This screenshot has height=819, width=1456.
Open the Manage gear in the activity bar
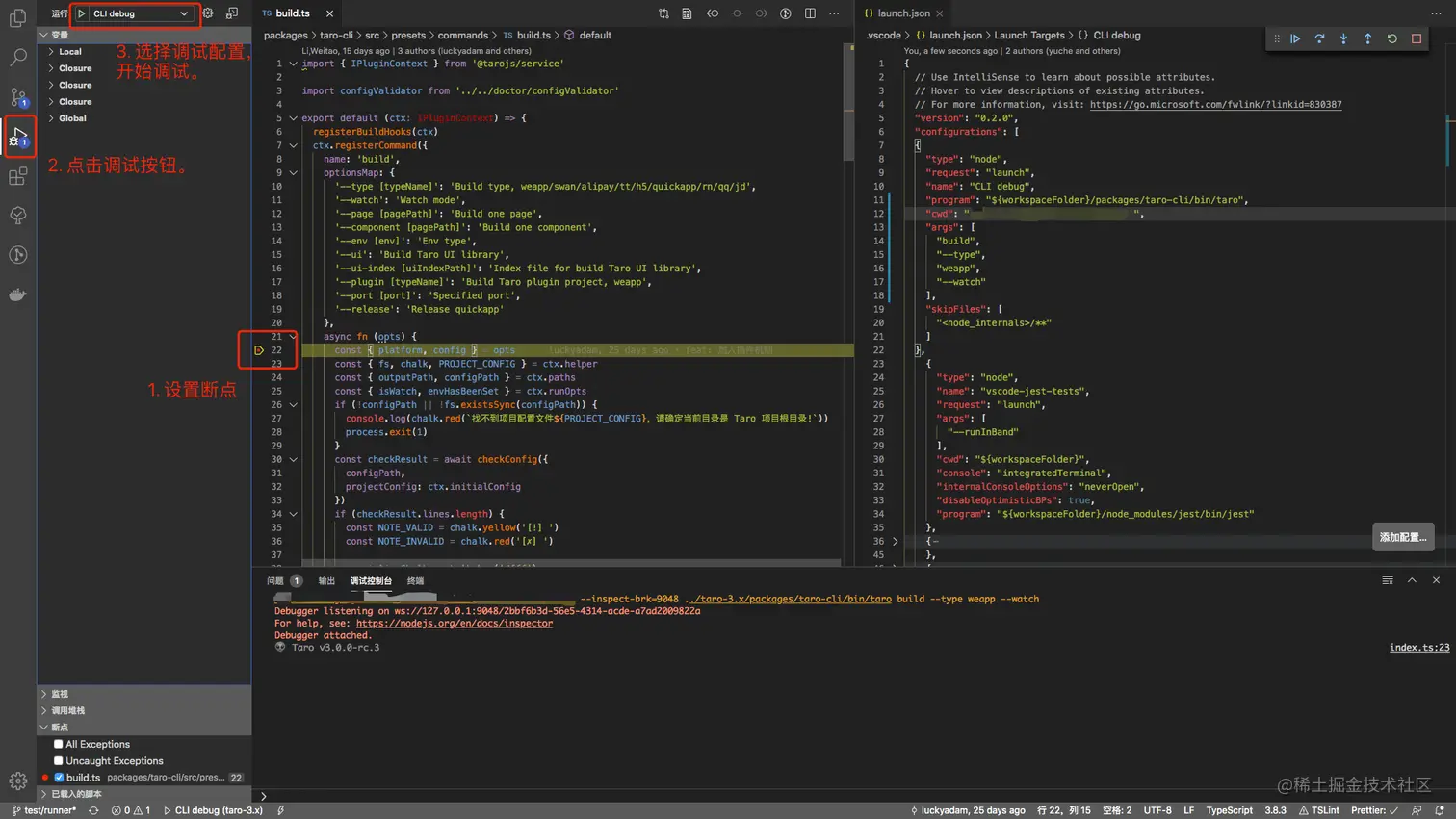tap(18, 781)
